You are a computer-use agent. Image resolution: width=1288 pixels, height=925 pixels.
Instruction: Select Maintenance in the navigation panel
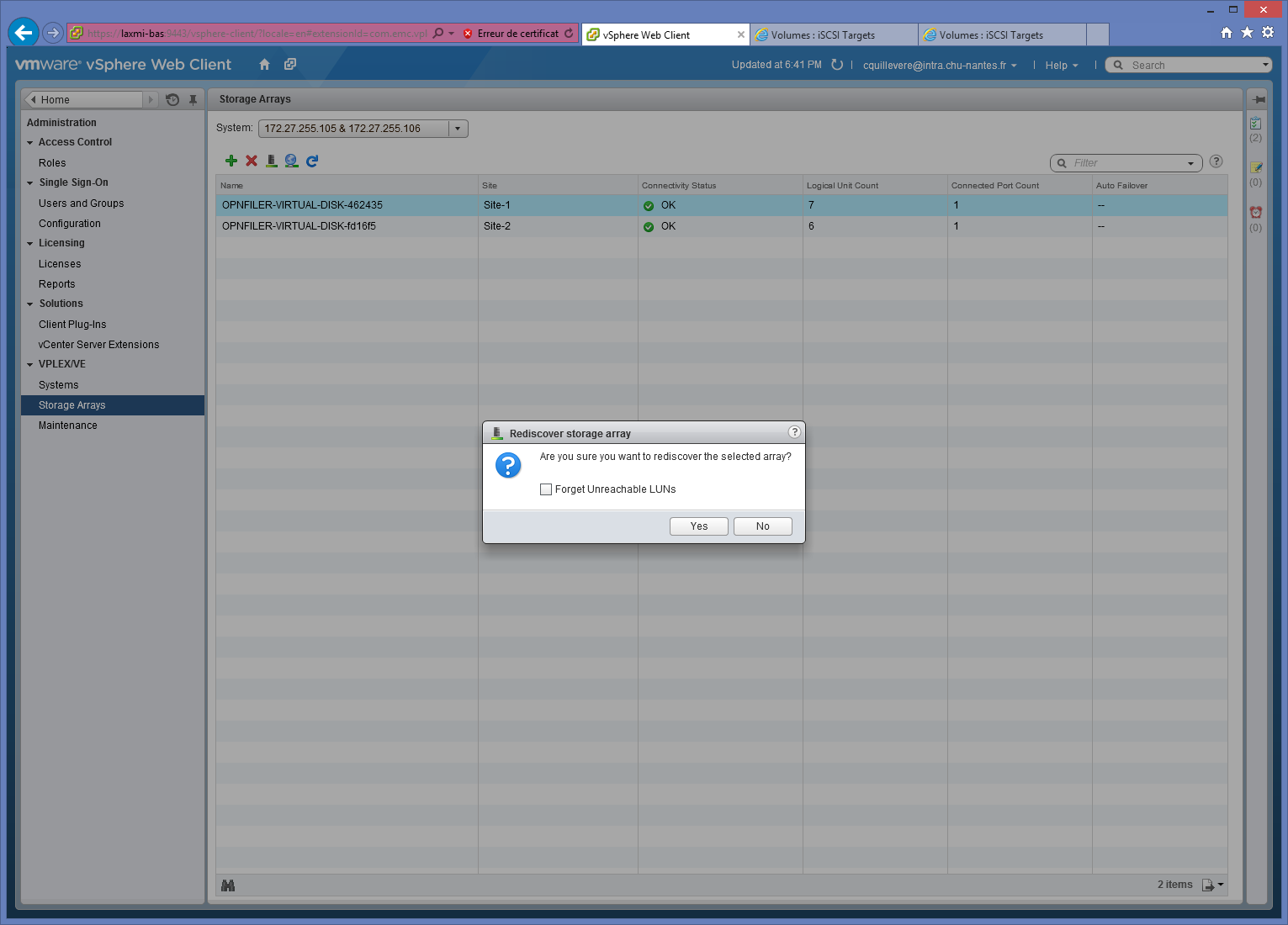pos(68,425)
